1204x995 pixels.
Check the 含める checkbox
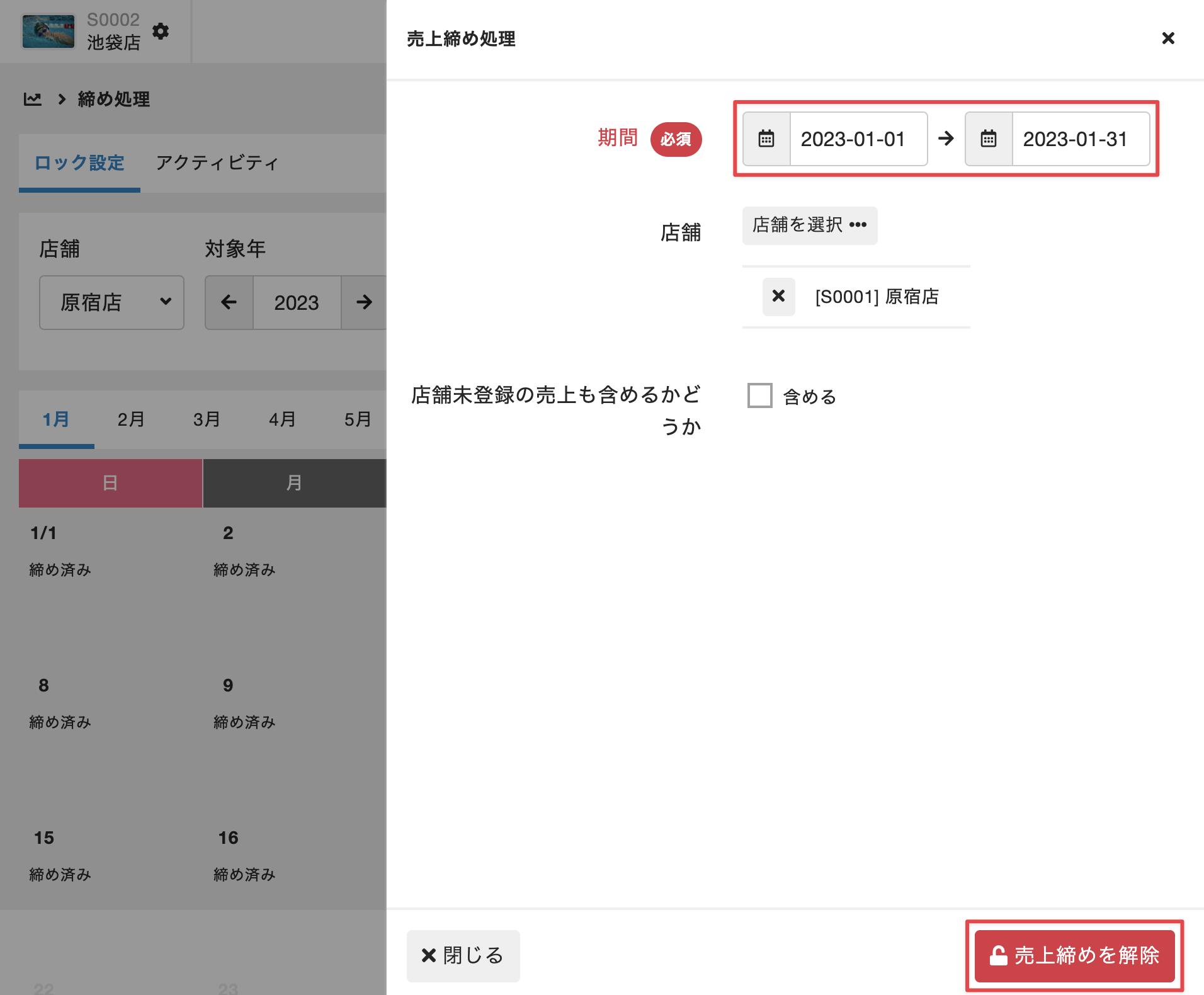click(759, 396)
